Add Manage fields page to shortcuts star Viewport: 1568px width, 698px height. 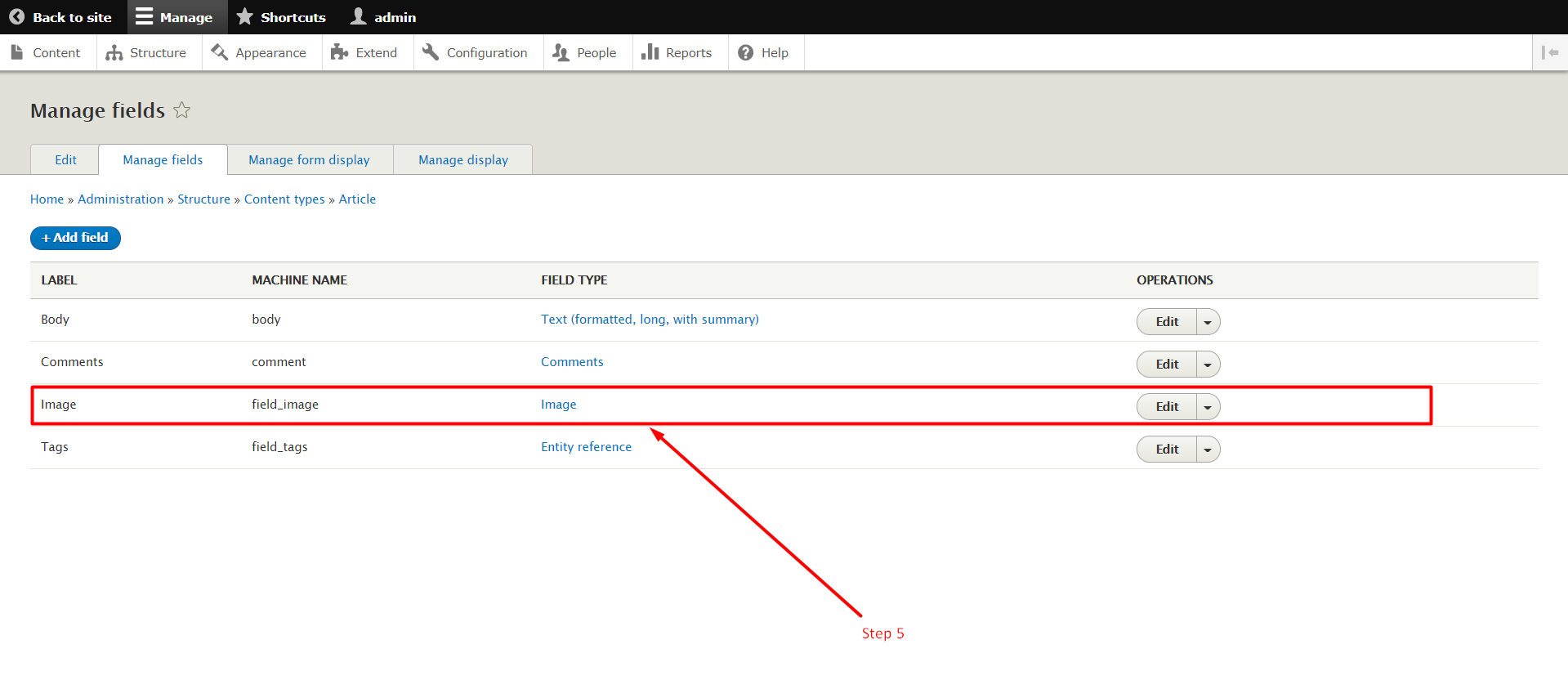(x=181, y=110)
